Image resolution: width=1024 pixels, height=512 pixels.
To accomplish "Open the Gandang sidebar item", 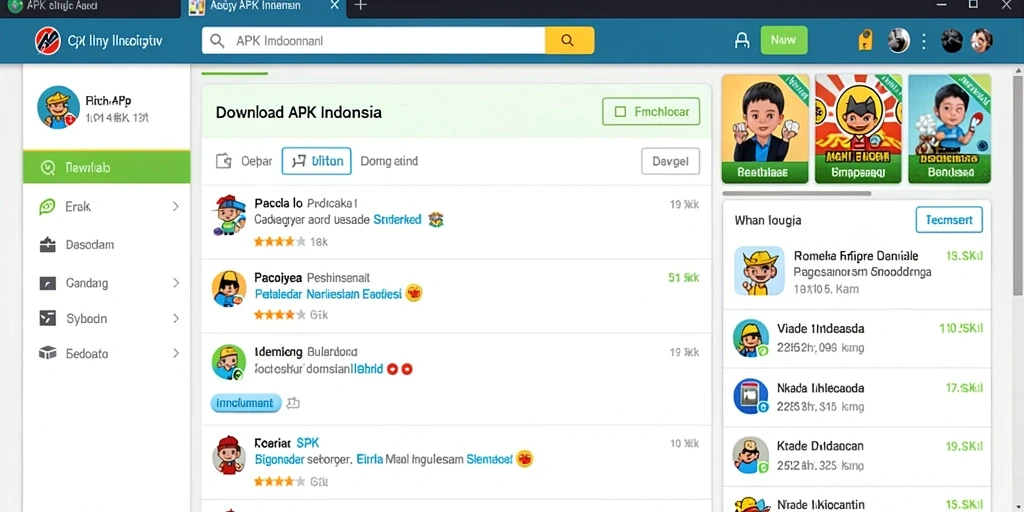I will (x=106, y=283).
